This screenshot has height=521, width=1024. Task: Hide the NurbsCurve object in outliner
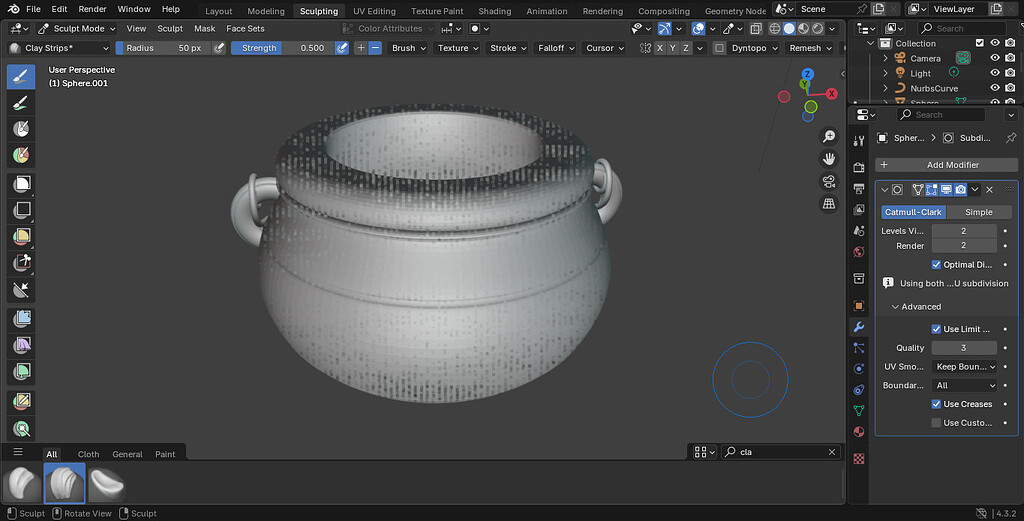click(995, 88)
